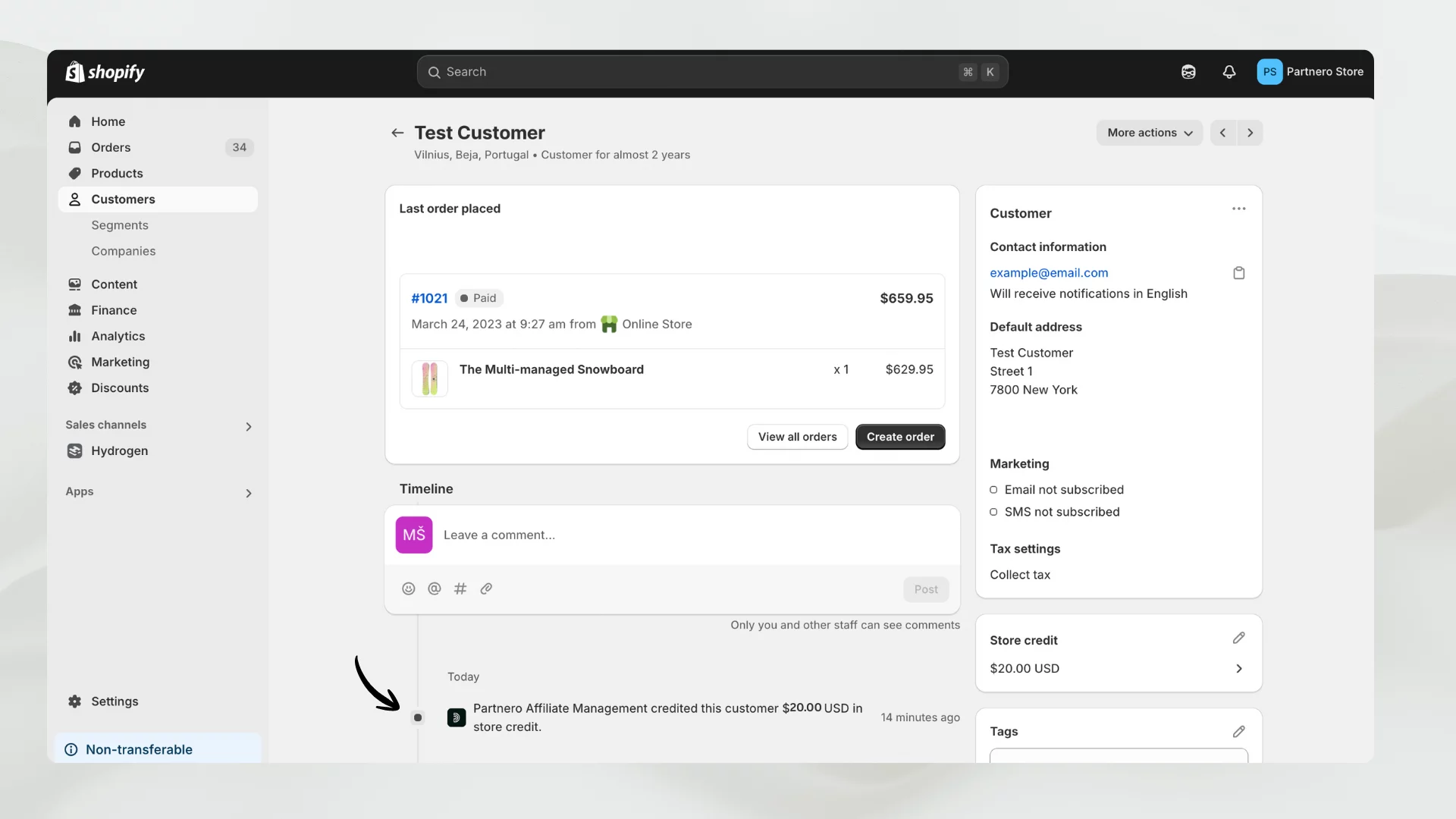Expand the Apps section
Screen dimensions: 1456x819
click(x=248, y=494)
